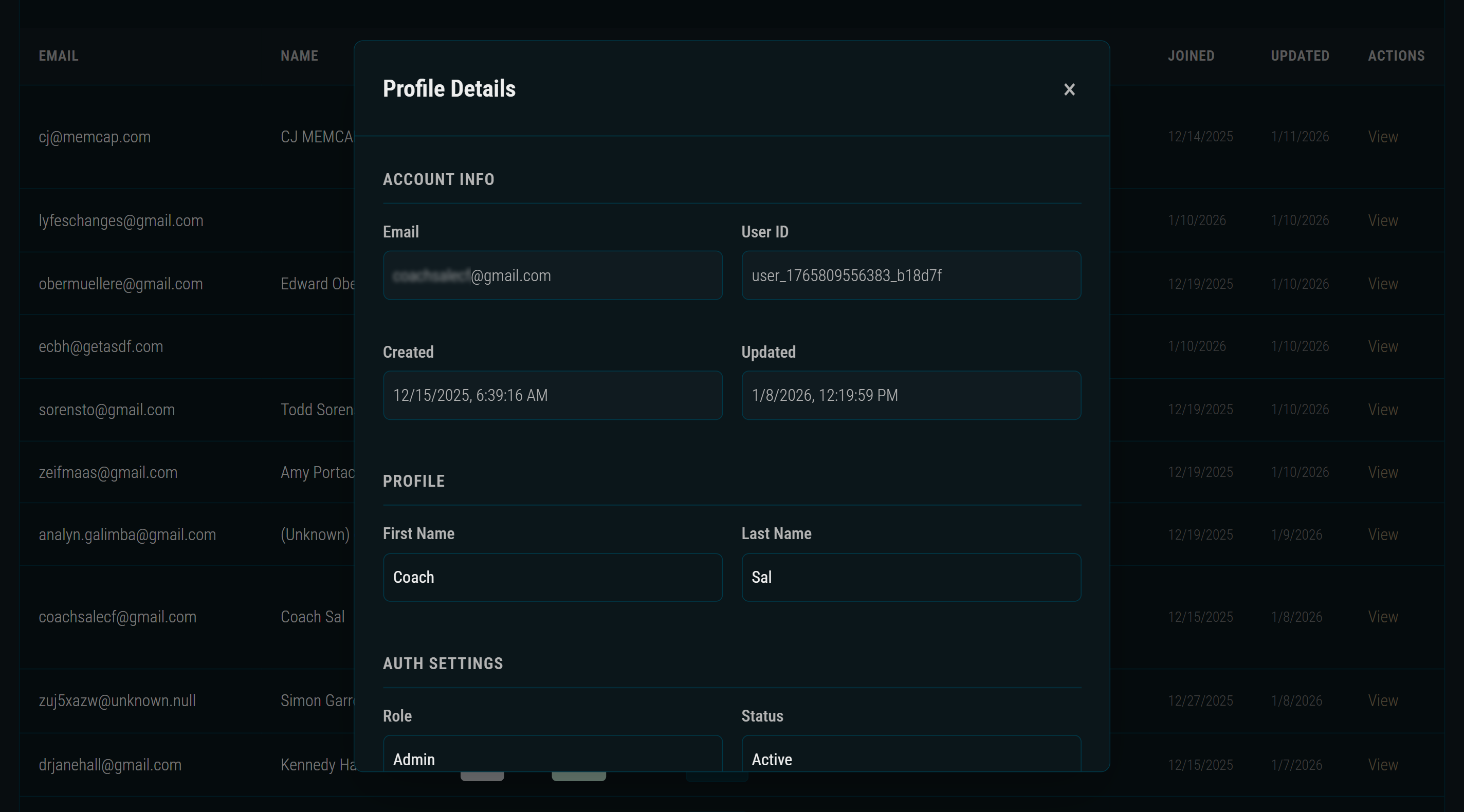Sort the table by the JOINED column
This screenshot has height=812, width=1464.
(1191, 56)
